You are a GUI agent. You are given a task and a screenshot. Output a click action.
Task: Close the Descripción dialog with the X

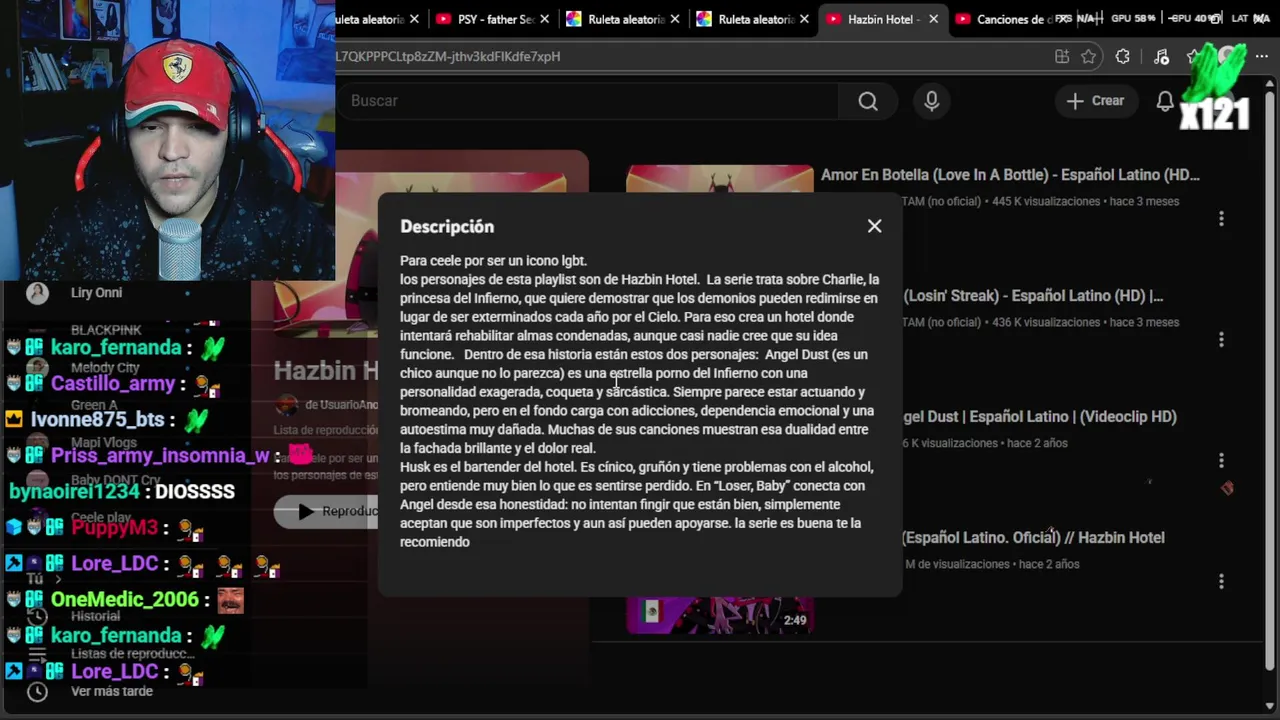[x=874, y=226]
